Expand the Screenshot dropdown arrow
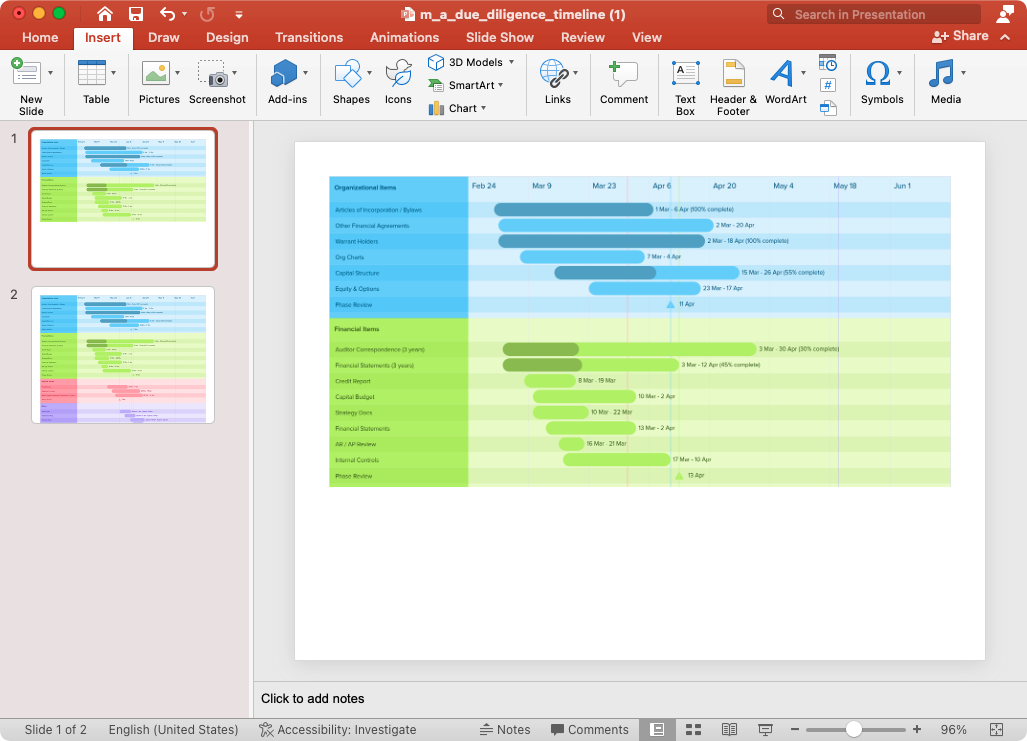 (x=235, y=73)
